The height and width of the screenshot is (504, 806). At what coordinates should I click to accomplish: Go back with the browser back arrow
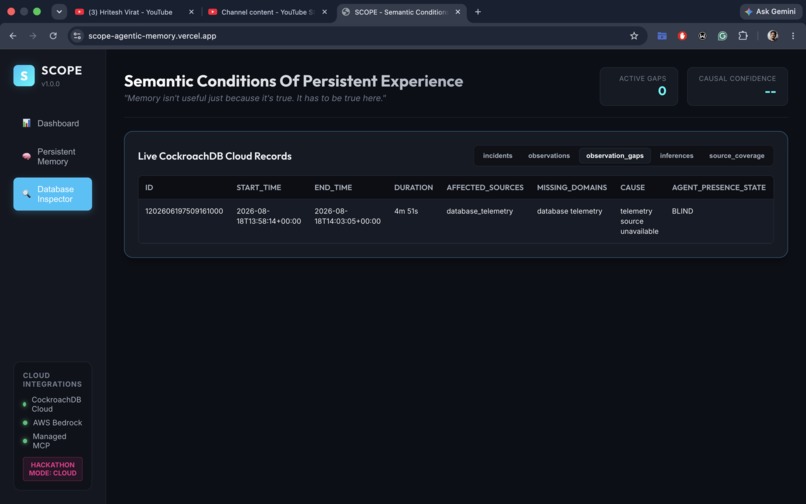click(x=13, y=36)
